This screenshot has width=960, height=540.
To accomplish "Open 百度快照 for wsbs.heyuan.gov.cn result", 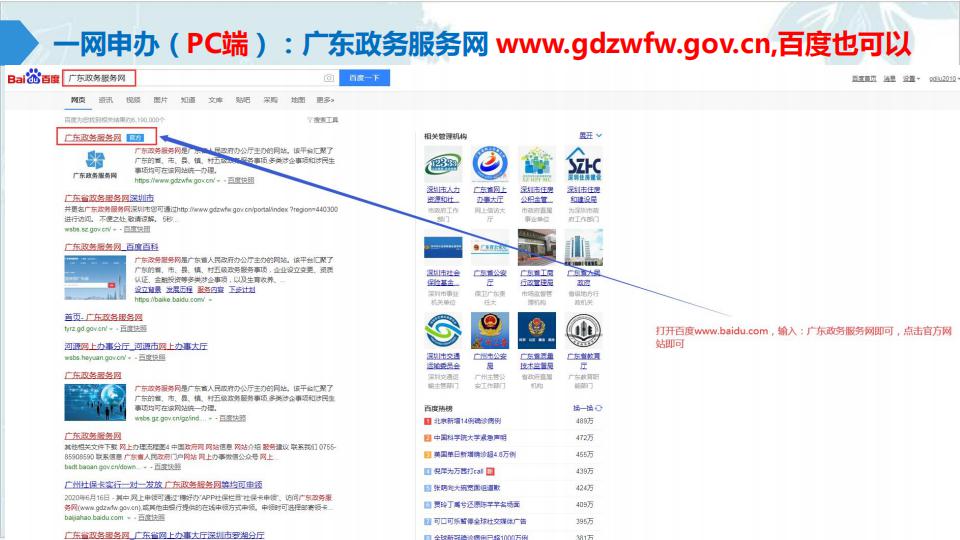I will click(152, 357).
